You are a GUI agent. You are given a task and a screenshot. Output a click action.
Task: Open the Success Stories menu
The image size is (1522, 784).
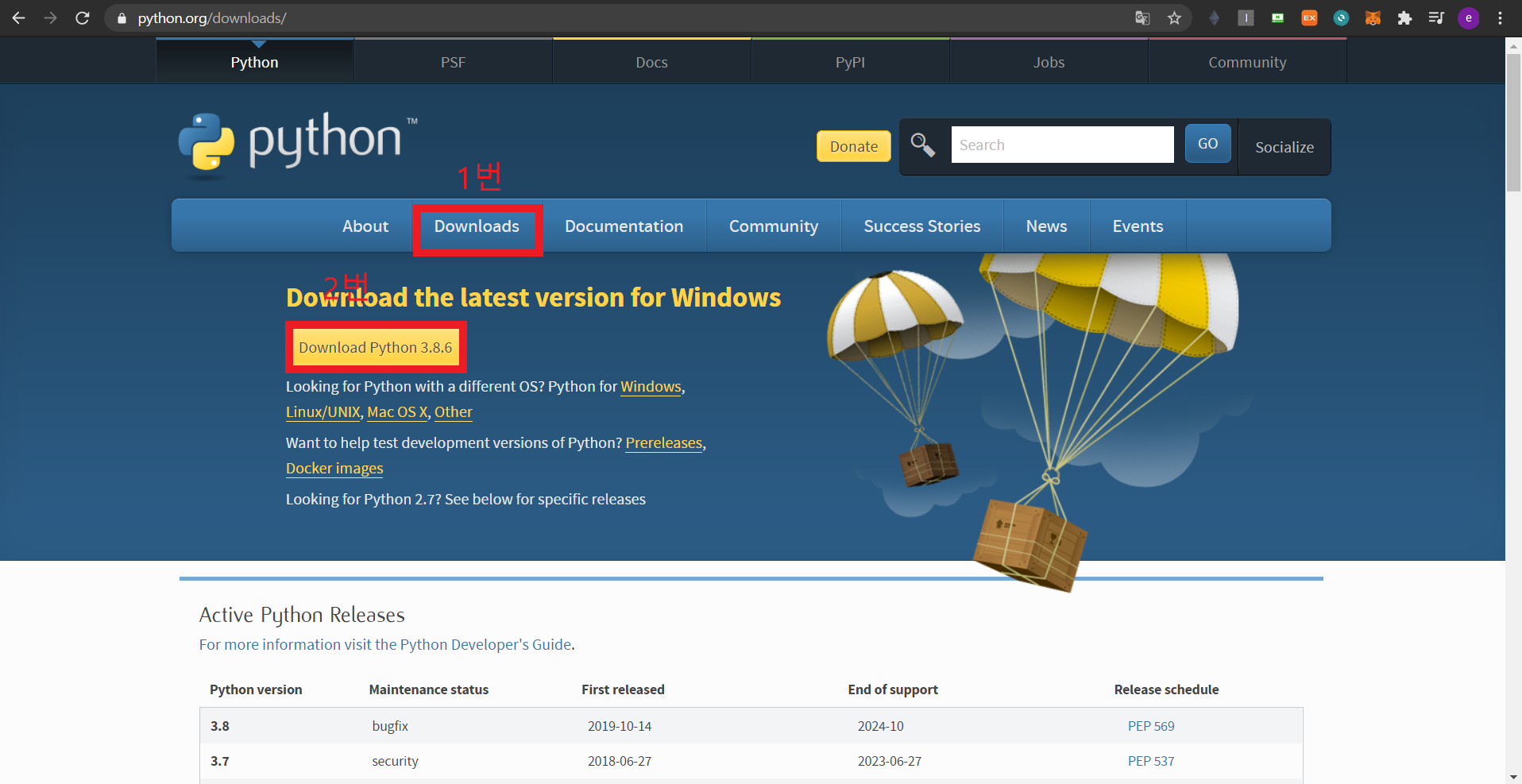pos(922,226)
